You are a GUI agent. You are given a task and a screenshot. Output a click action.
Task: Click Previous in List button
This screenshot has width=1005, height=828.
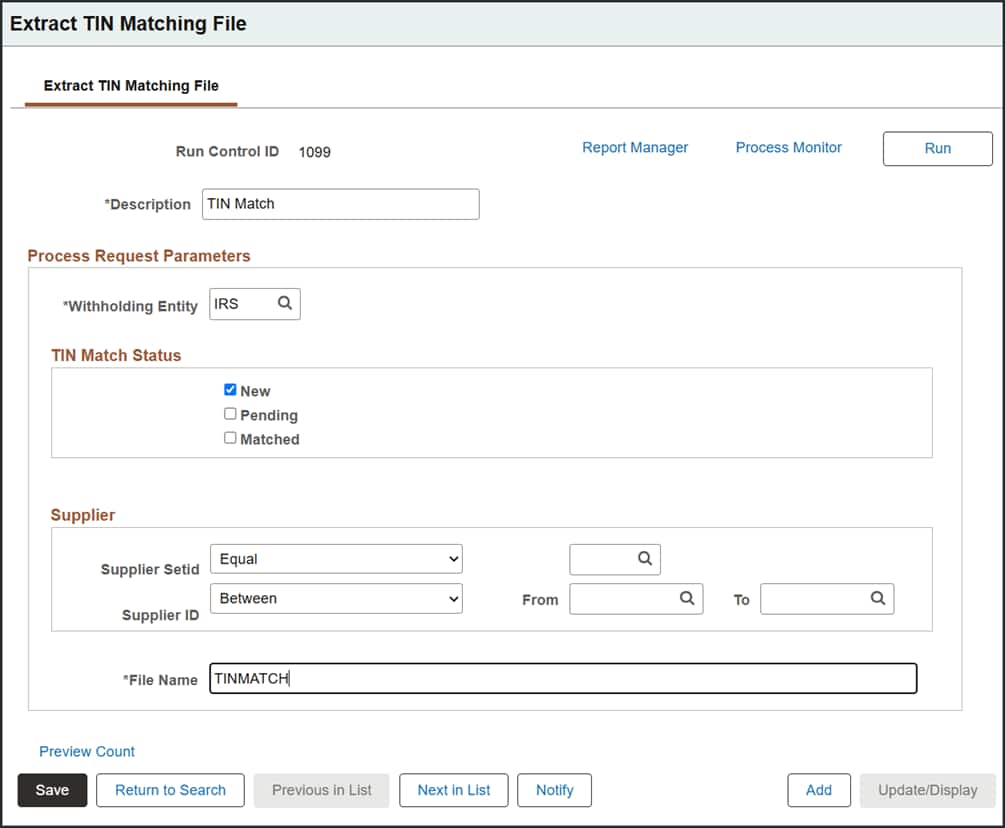coord(322,790)
